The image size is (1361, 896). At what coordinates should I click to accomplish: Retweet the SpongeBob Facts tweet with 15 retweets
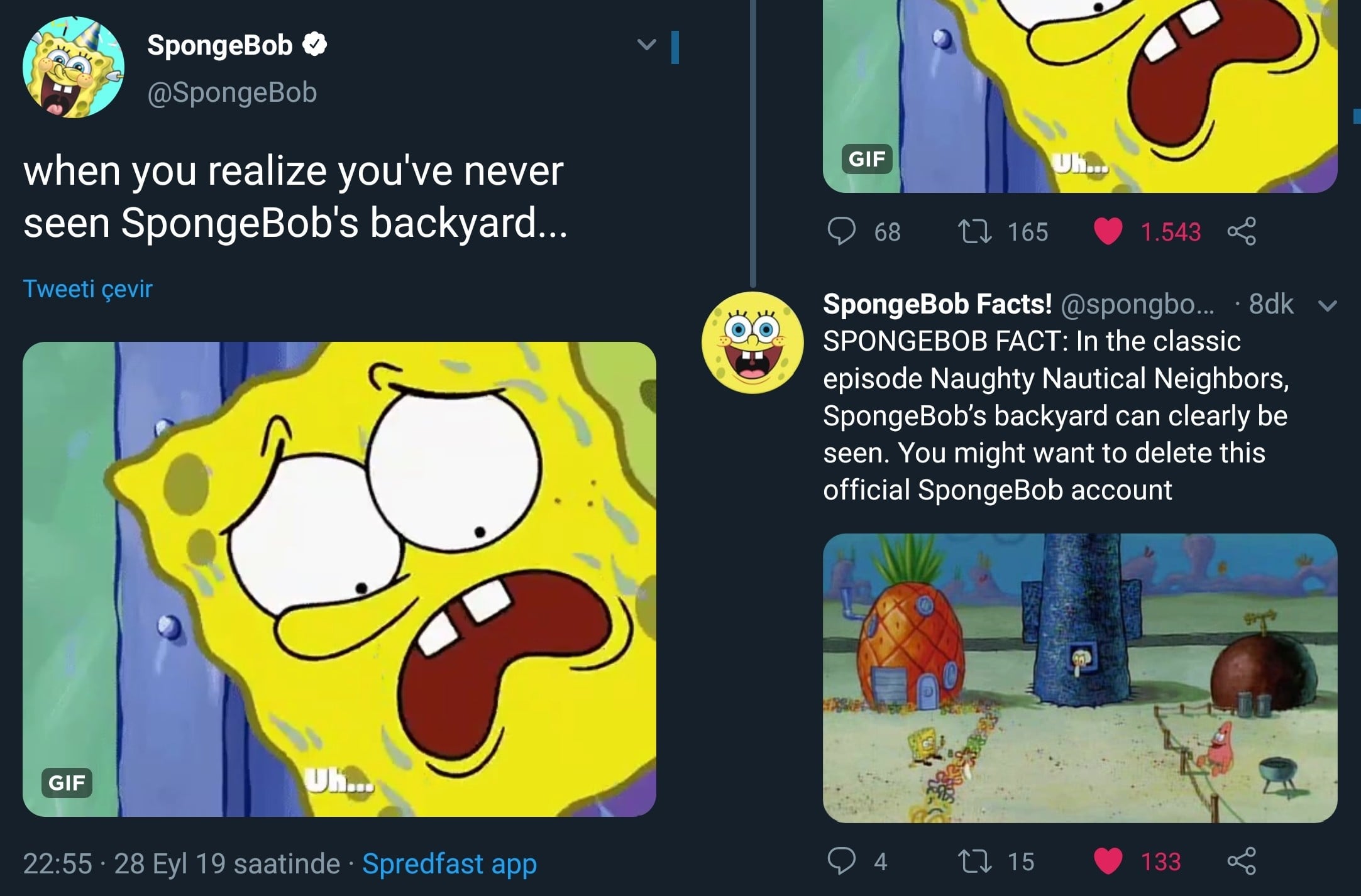tap(974, 861)
